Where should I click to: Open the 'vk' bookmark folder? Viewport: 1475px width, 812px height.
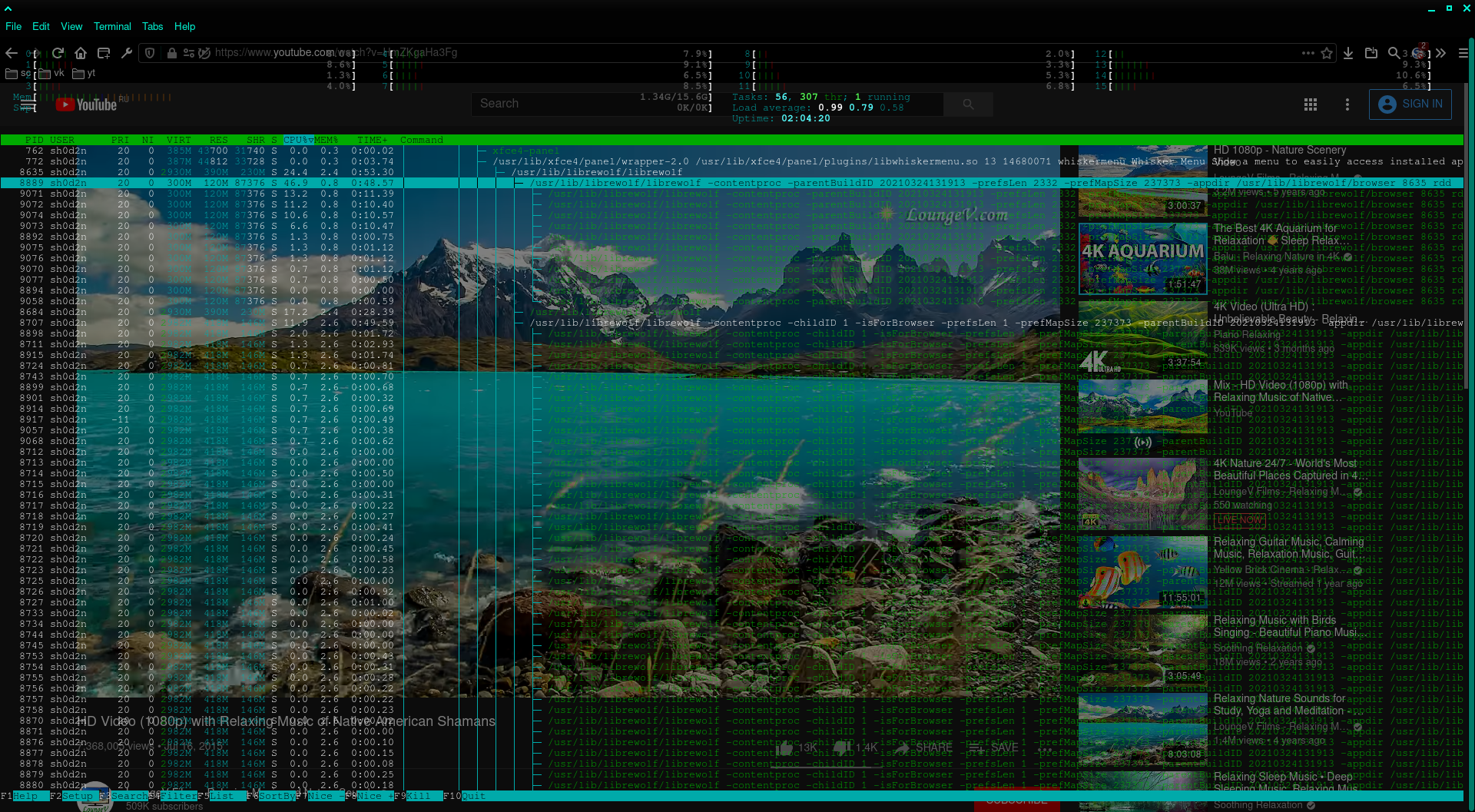(x=51, y=74)
